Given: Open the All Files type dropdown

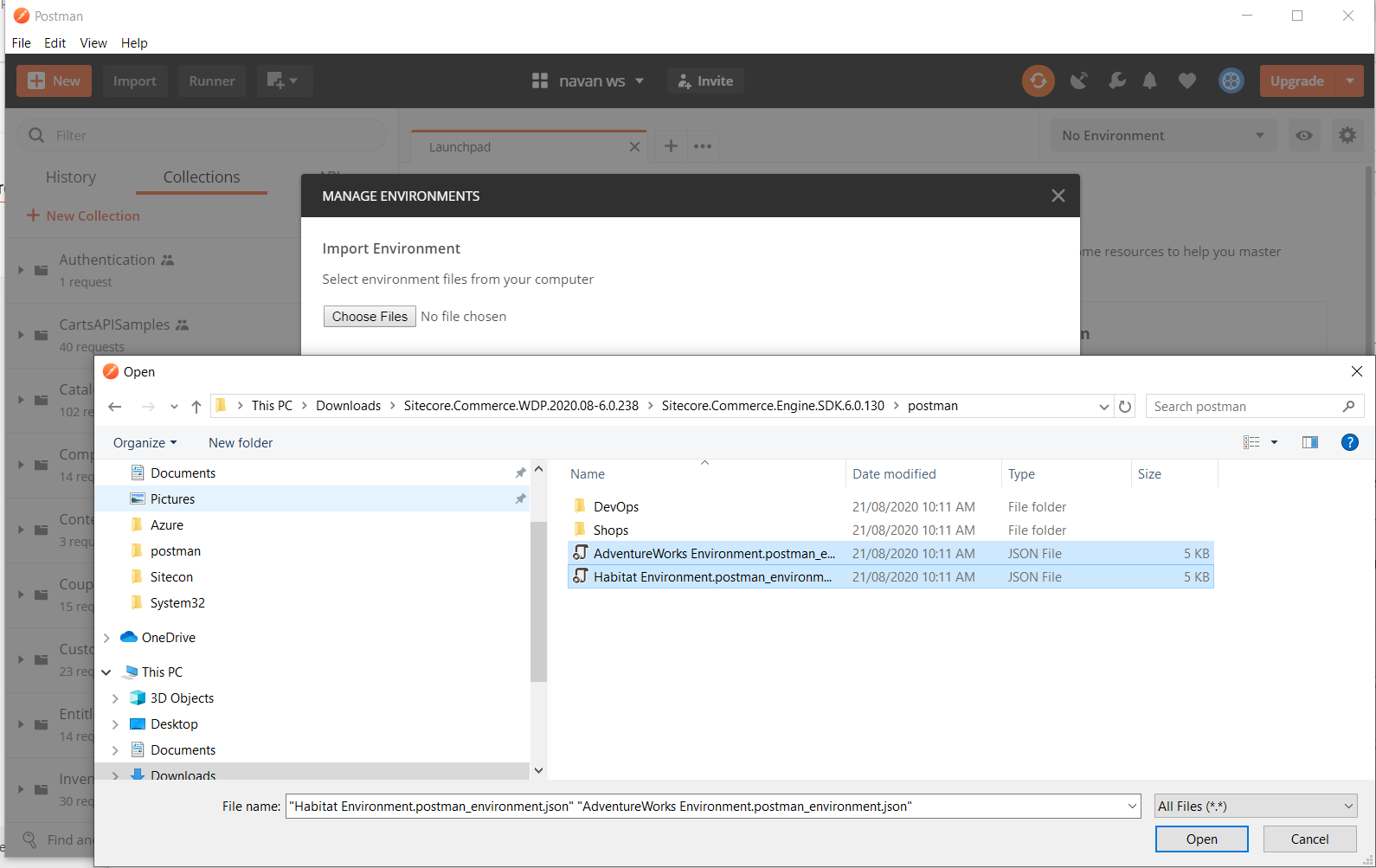Looking at the screenshot, I should (1256, 806).
